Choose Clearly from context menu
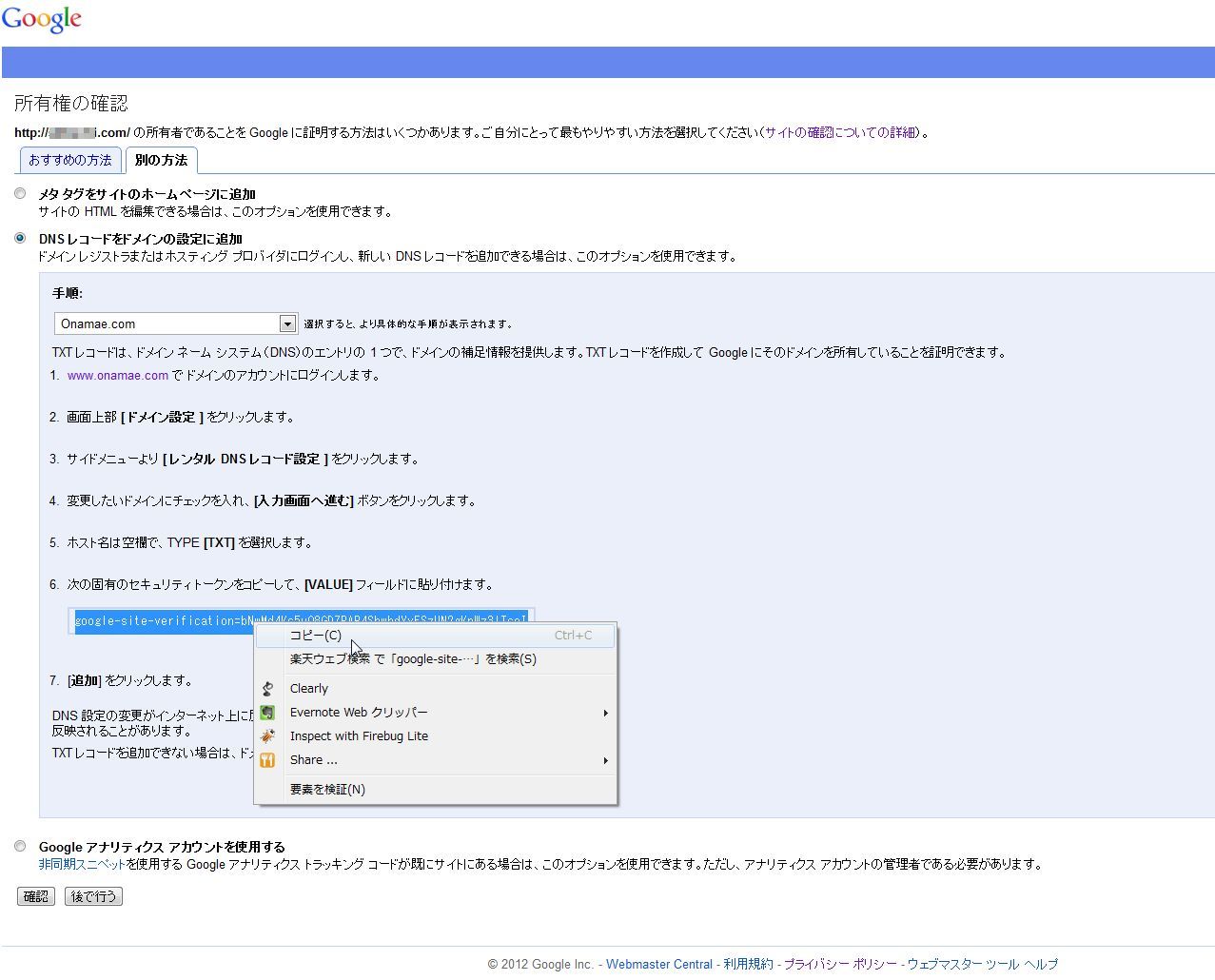1215x980 pixels. (436, 689)
